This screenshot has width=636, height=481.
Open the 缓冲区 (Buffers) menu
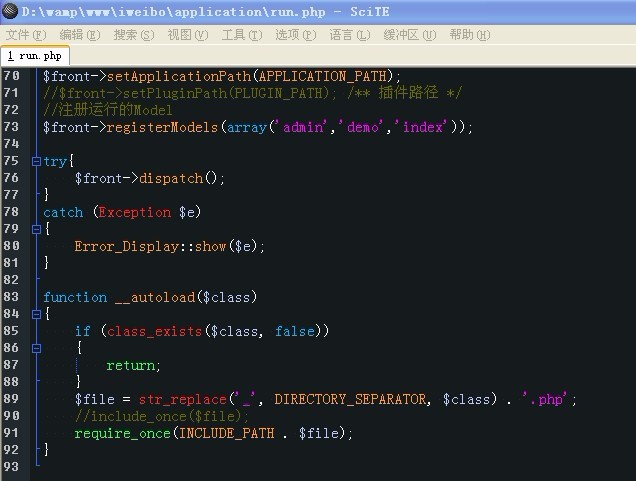[410, 34]
